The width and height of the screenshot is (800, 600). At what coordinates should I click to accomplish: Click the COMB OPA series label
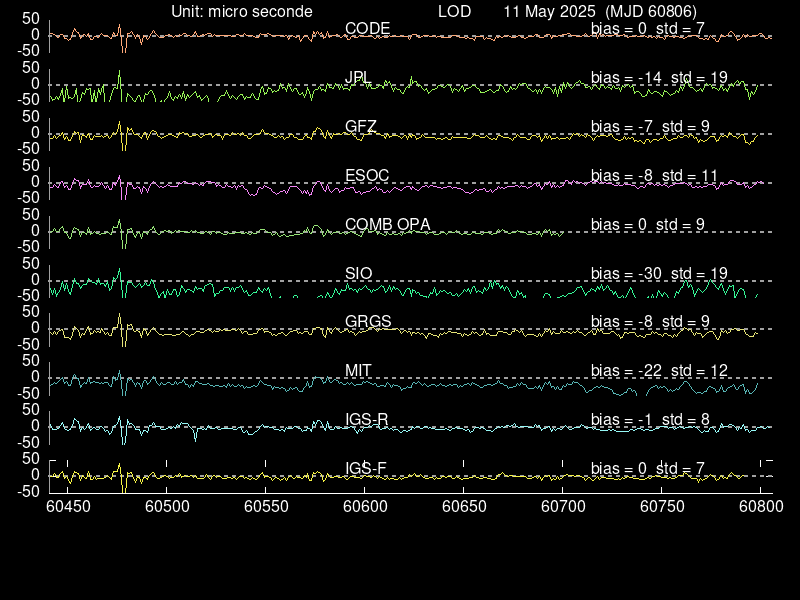pos(388,224)
